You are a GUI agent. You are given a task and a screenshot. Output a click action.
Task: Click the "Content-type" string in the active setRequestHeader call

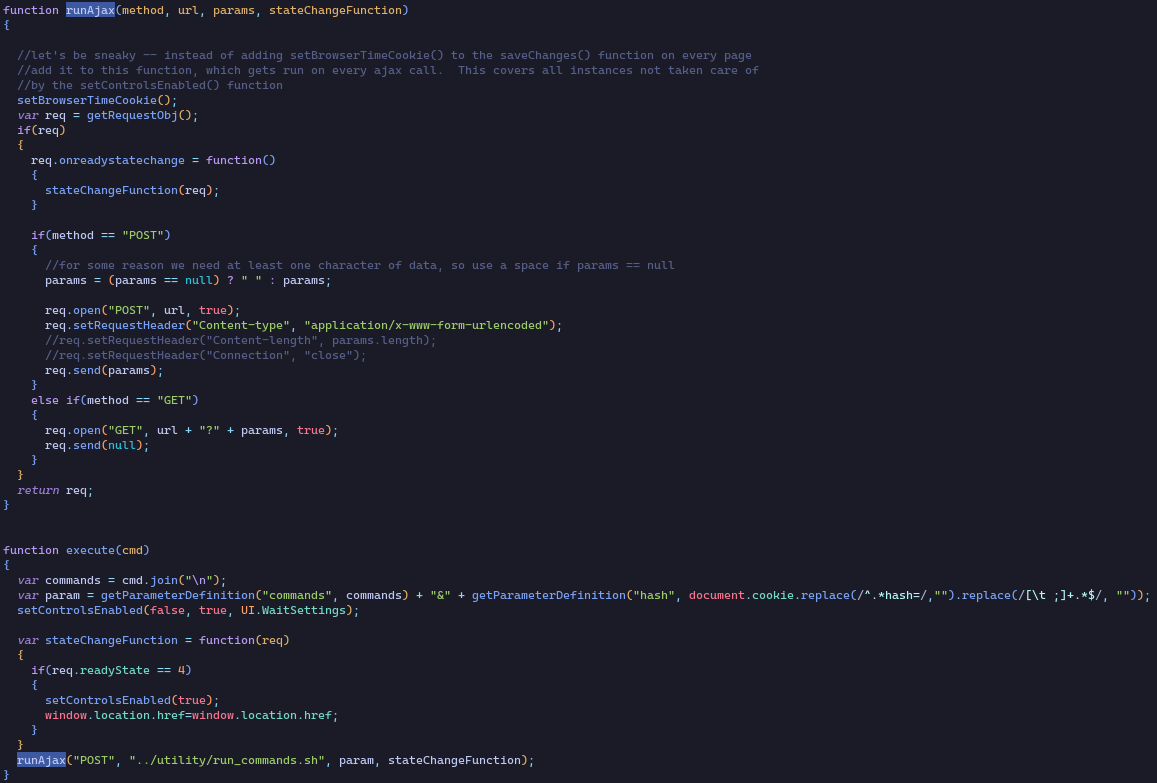(x=240, y=325)
